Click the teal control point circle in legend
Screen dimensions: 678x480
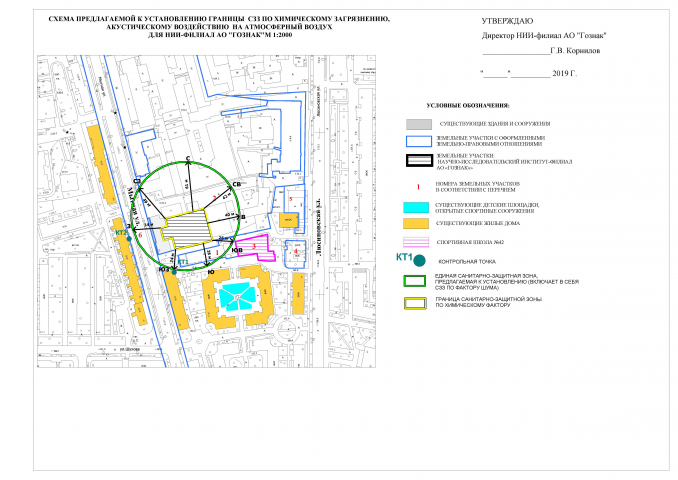click(419, 261)
